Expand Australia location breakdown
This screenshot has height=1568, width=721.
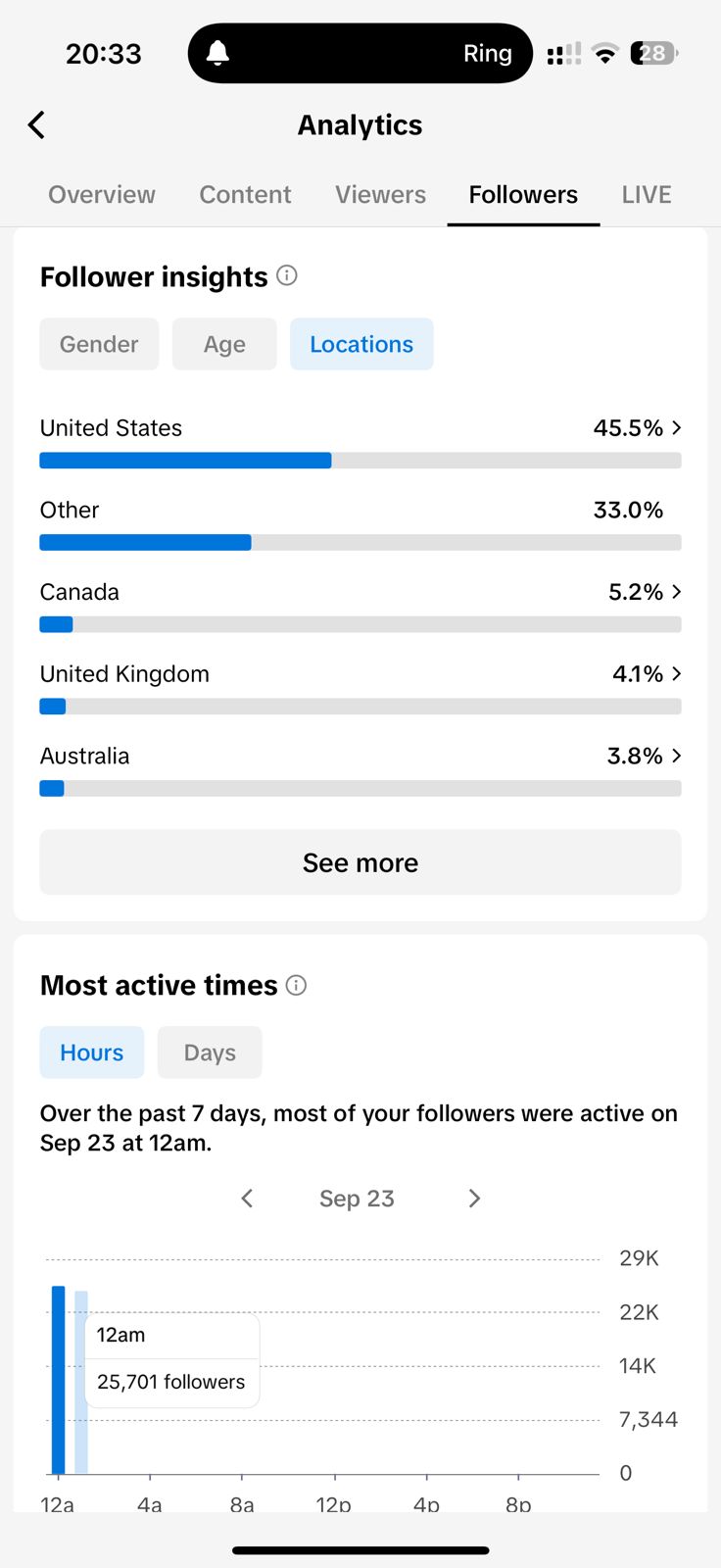[676, 756]
